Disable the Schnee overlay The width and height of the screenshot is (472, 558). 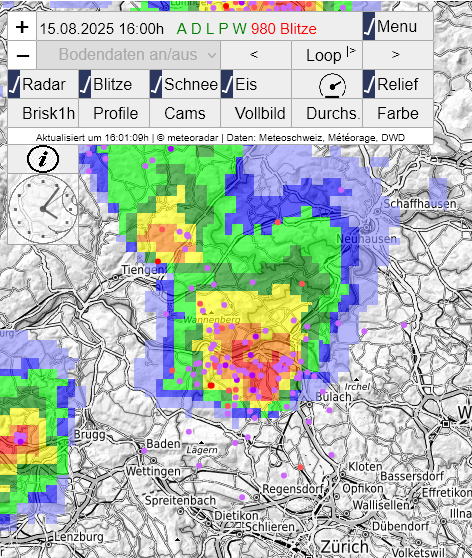point(185,84)
